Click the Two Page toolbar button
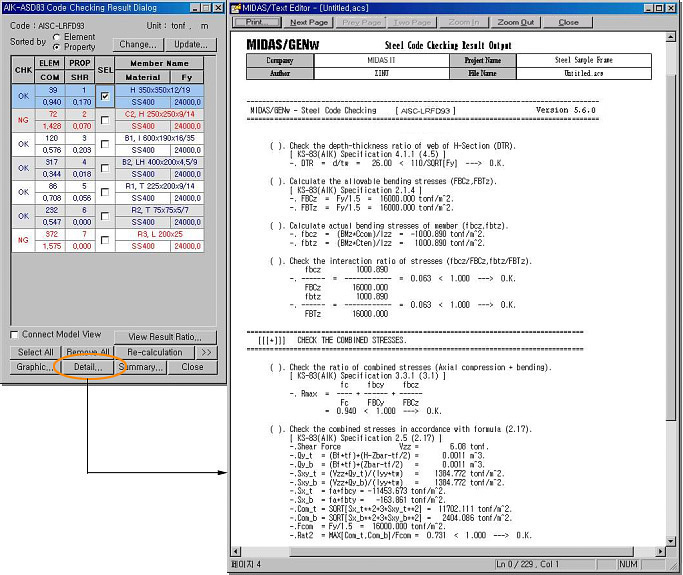Screen dimensions: 683x575 [x=412, y=22]
